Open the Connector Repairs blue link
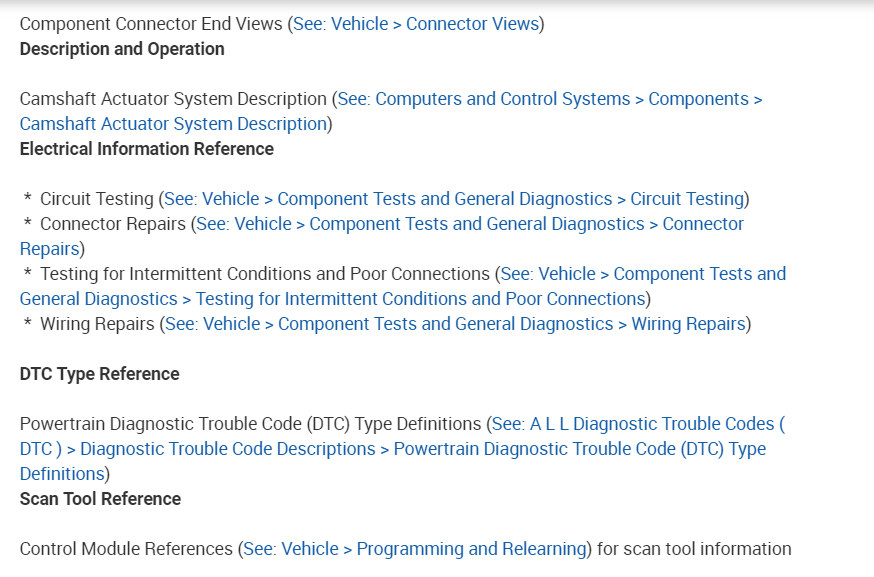The width and height of the screenshot is (874, 577). pyautogui.click(x=470, y=224)
